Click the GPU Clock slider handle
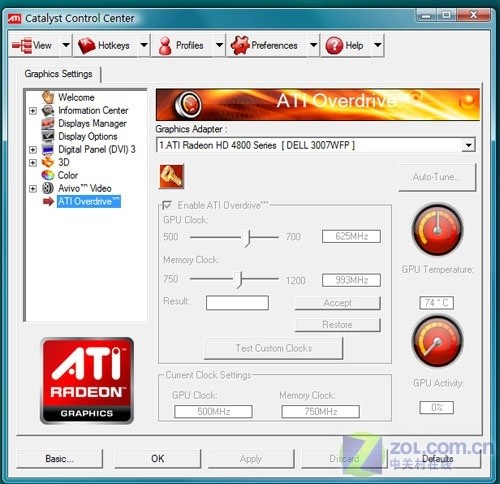This screenshot has width=500, height=484. tap(247, 238)
